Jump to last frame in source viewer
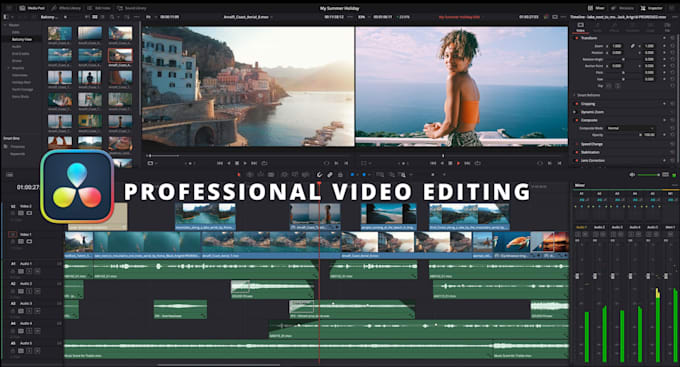Screen dimensions: 680x367 click(254, 164)
